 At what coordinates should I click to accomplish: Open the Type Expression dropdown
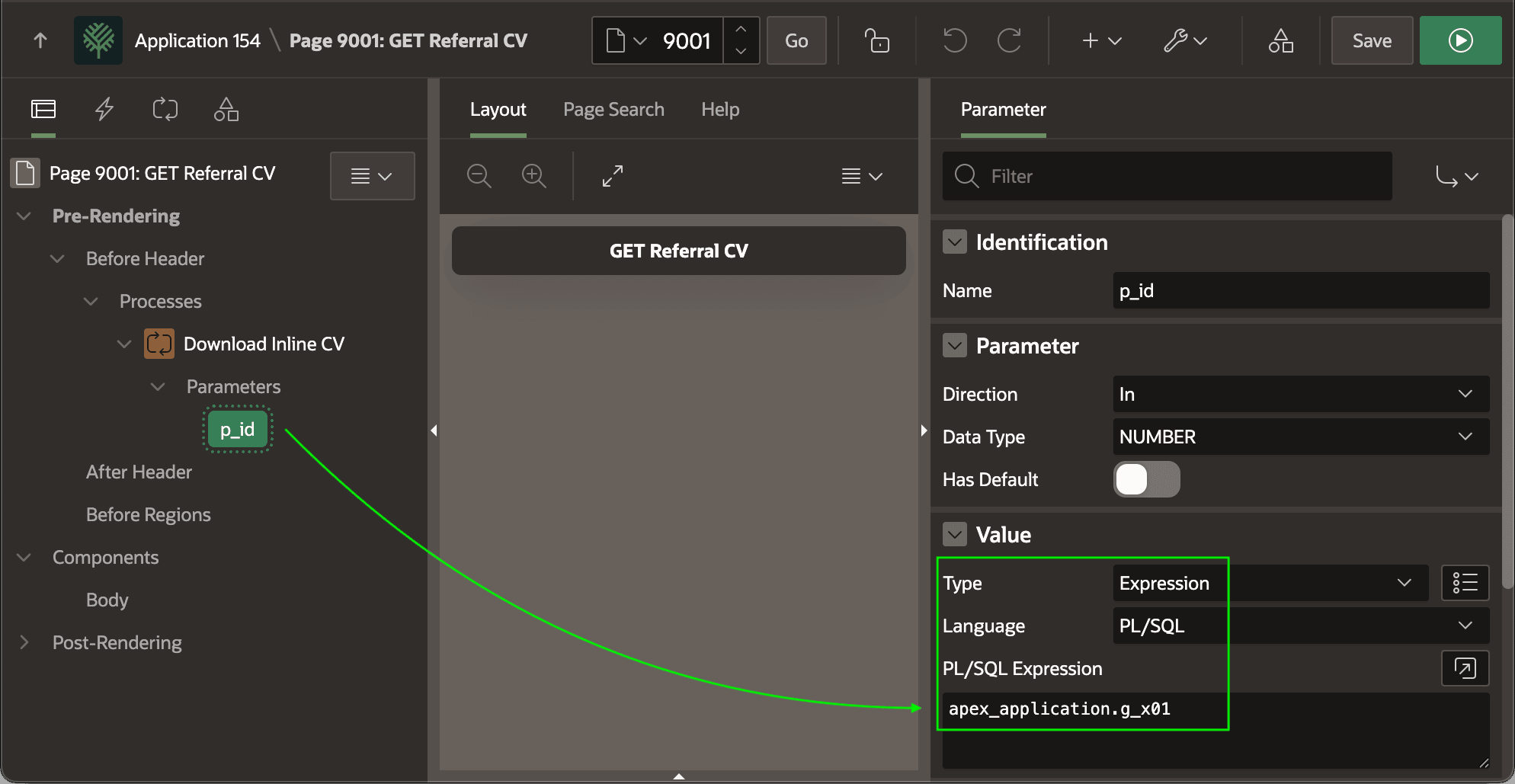tap(1270, 583)
